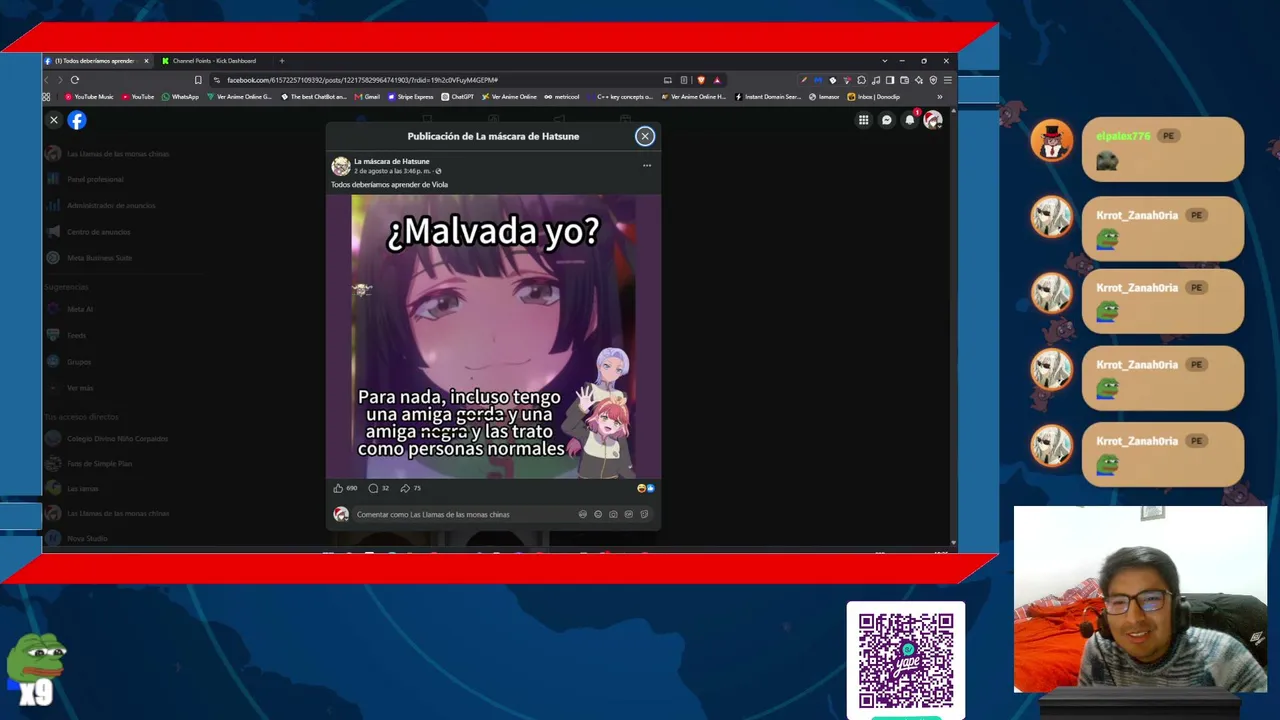
Task: Like the post with the thumbs-up icon
Action: coord(338,488)
